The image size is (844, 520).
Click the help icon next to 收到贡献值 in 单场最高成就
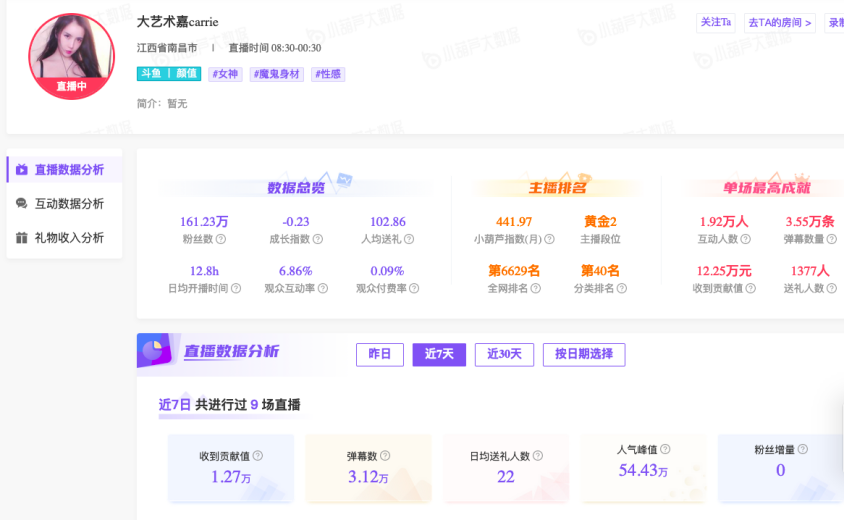click(750, 289)
